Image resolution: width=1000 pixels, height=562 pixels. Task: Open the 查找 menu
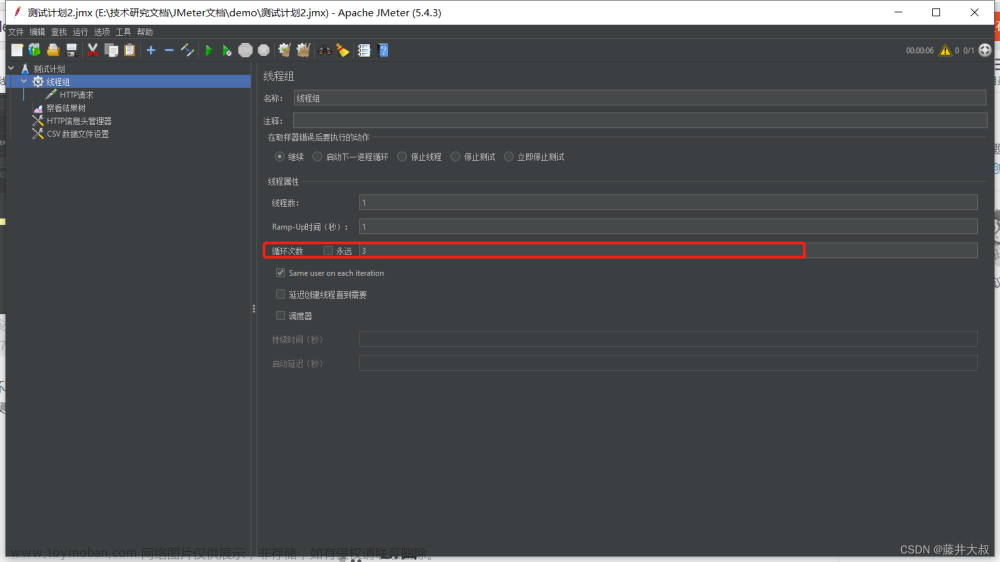pyautogui.click(x=59, y=32)
